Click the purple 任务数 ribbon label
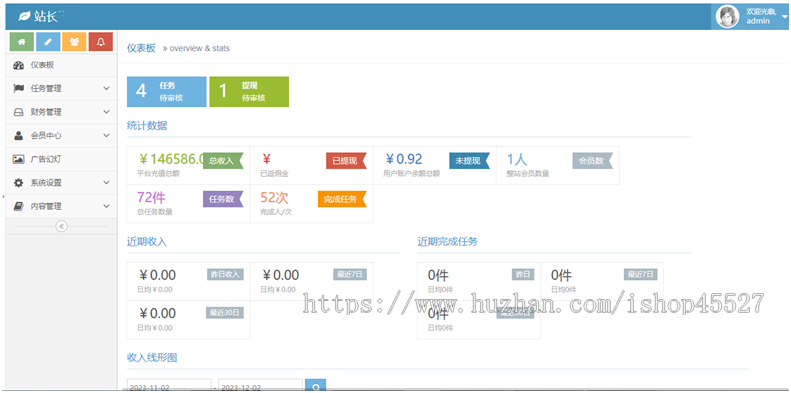Screen dimensions: 791x393 pos(223,199)
